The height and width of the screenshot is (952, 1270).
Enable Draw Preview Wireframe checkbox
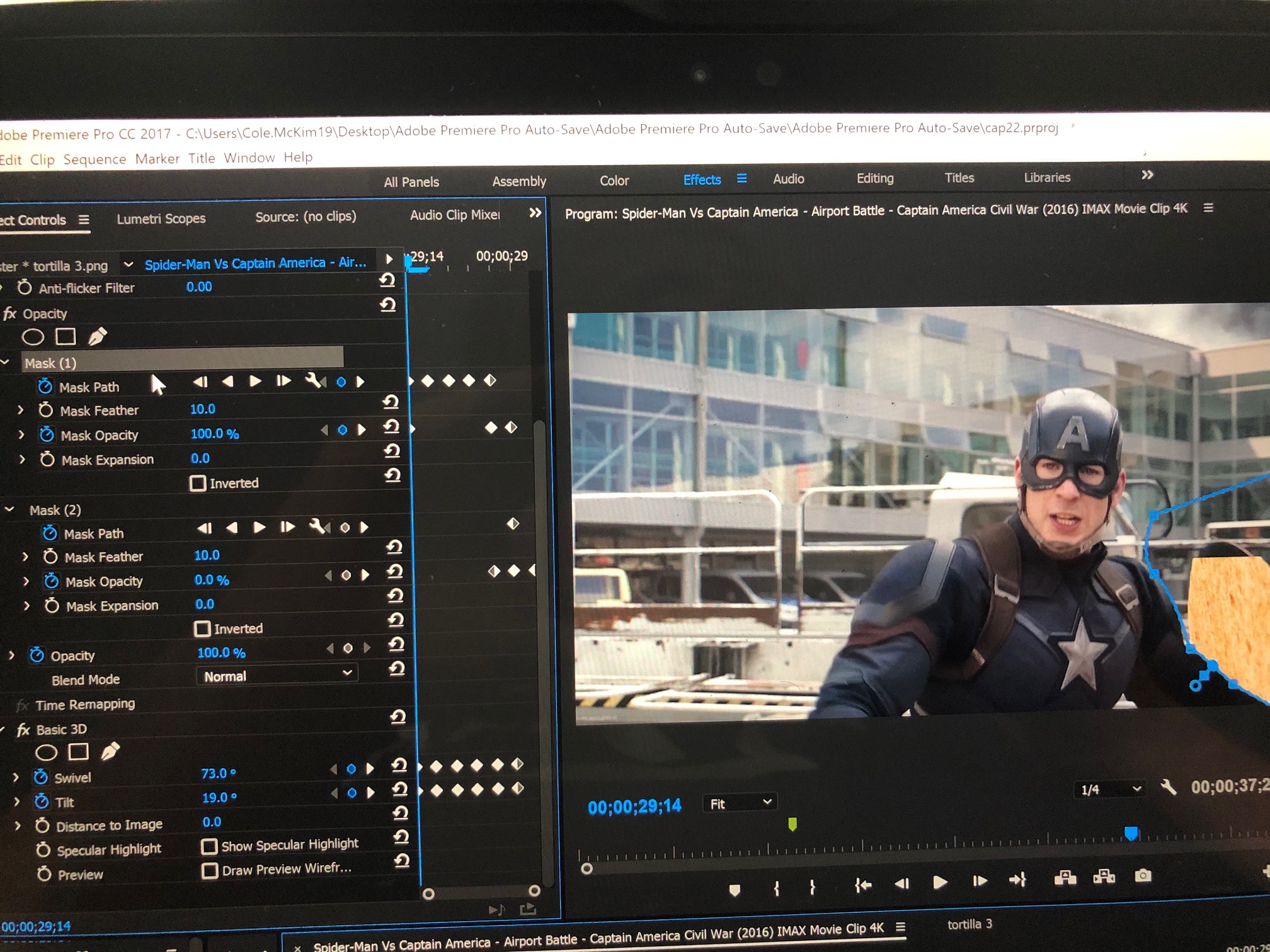[210, 871]
